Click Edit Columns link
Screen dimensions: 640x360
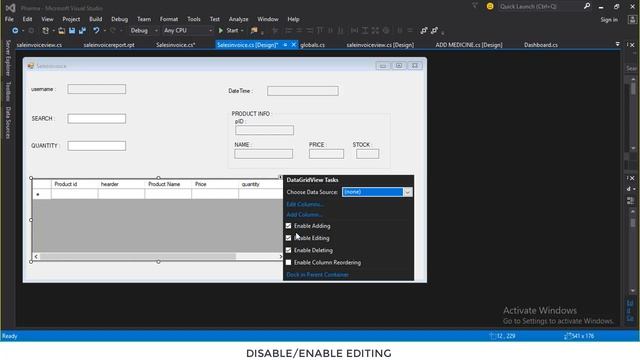[x=305, y=204]
